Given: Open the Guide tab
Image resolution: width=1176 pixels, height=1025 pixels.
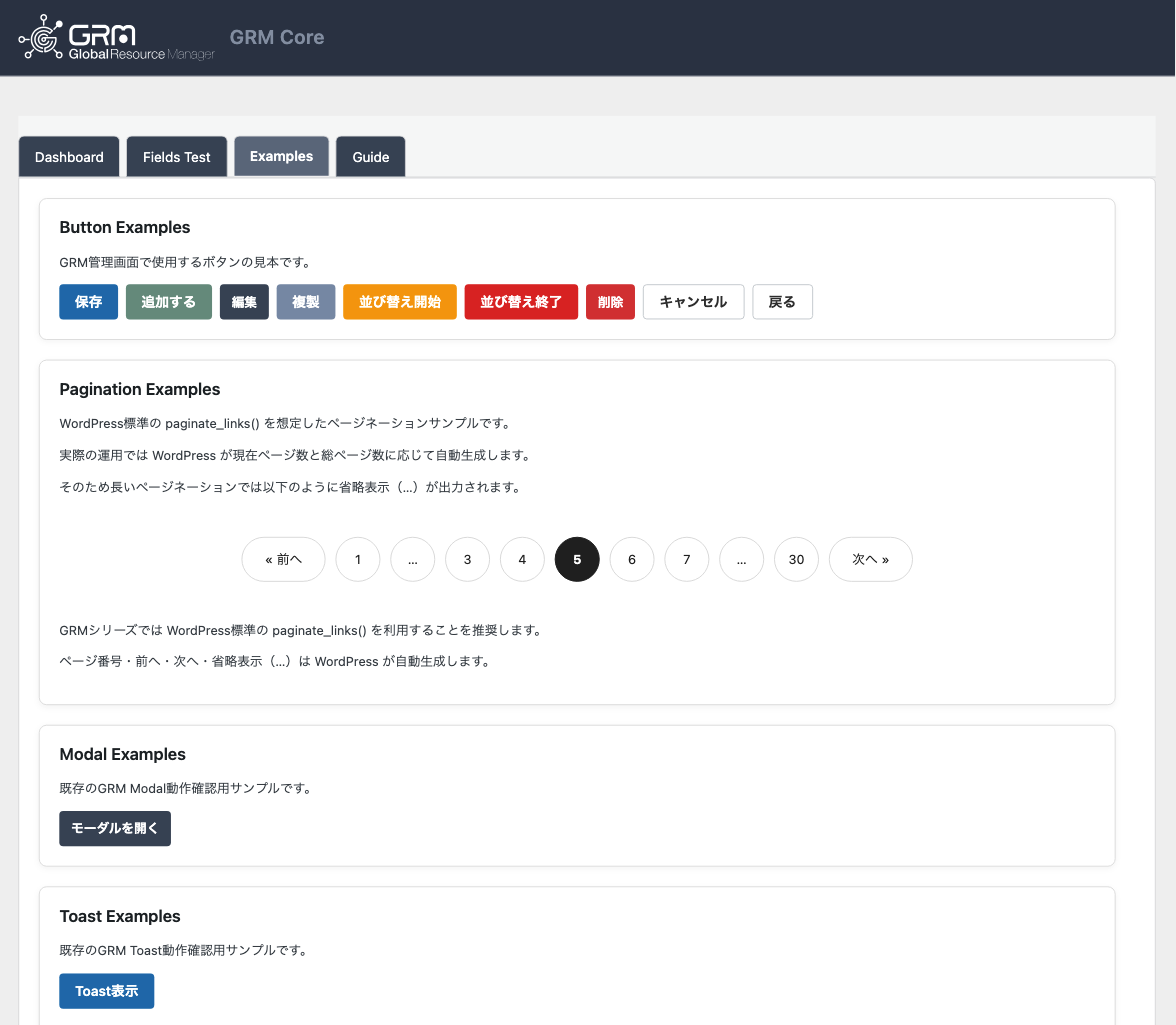Looking at the screenshot, I should click(370, 157).
